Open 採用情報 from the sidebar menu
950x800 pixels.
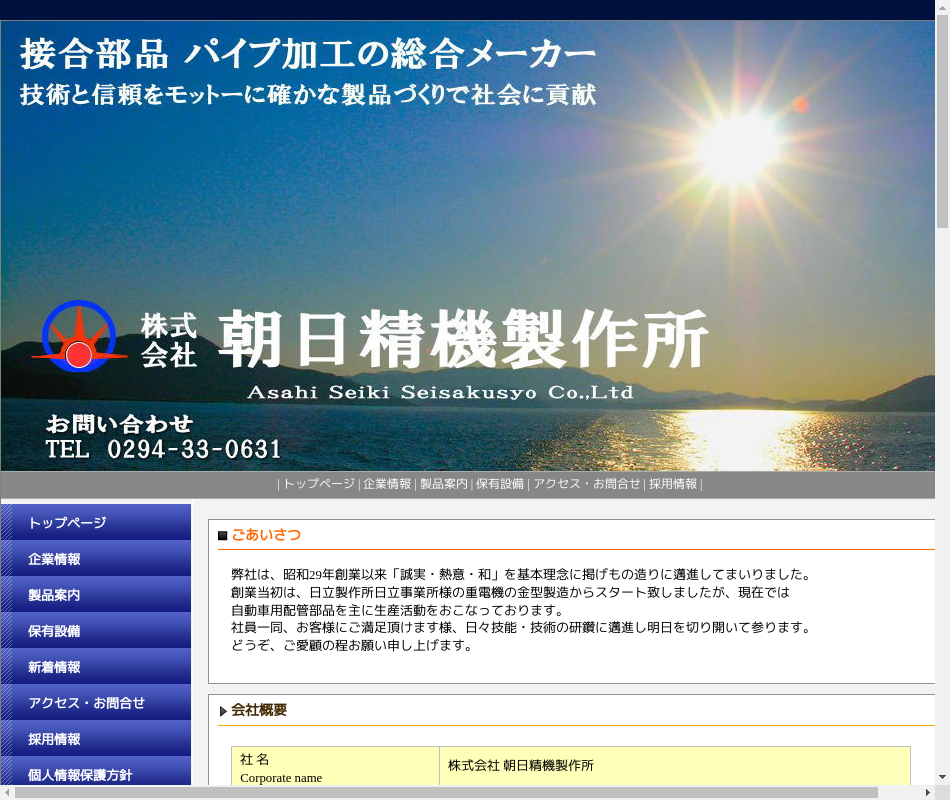[54, 739]
